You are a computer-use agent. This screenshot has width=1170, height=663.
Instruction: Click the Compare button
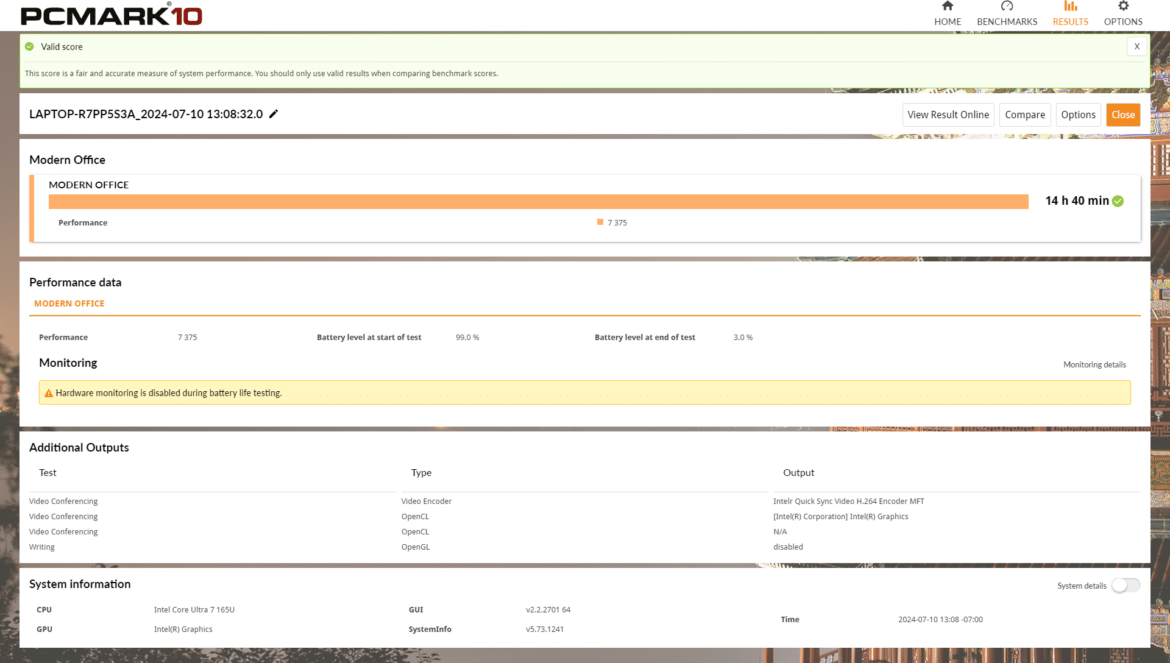(1024, 115)
